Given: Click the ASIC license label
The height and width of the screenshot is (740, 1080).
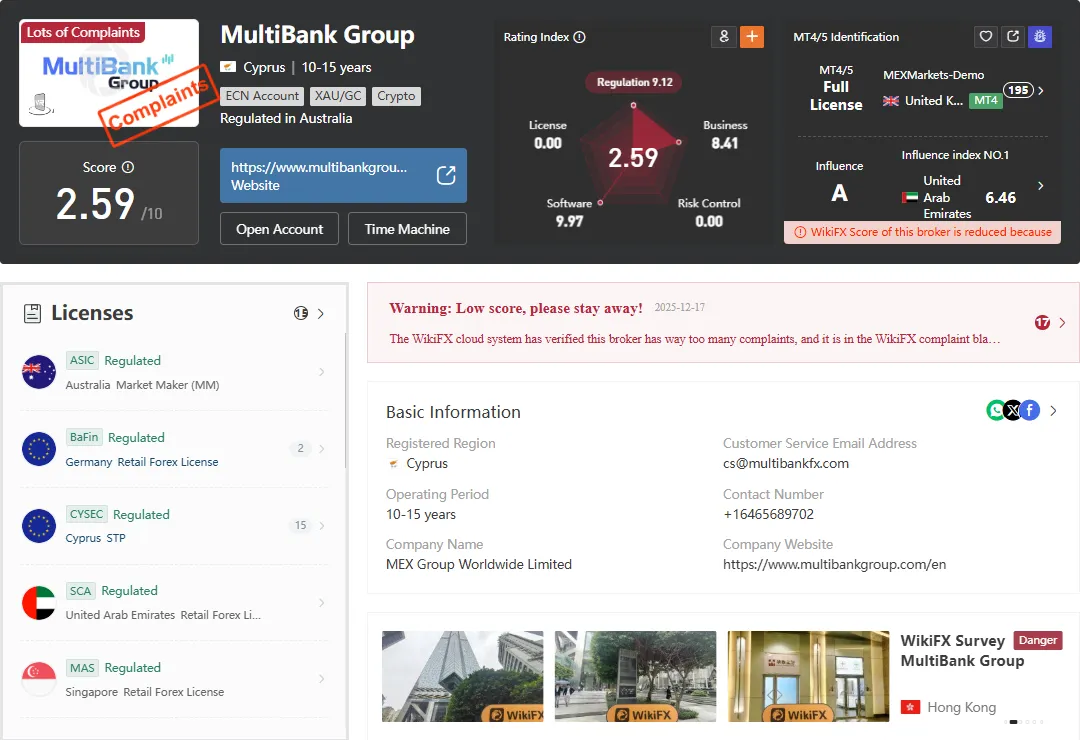Looking at the screenshot, I should pyautogui.click(x=81, y=360).
